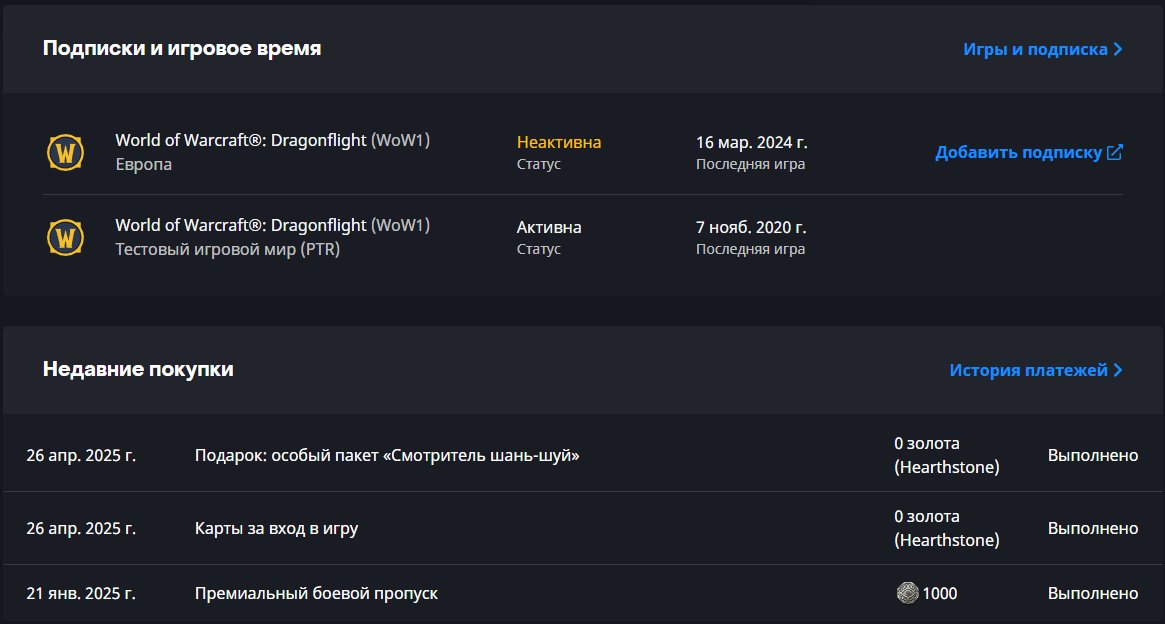The height and width of the screenshot is (624, 1165).
Task: Select the Добавить подписку link text
Action: [x=1018, y=153]
